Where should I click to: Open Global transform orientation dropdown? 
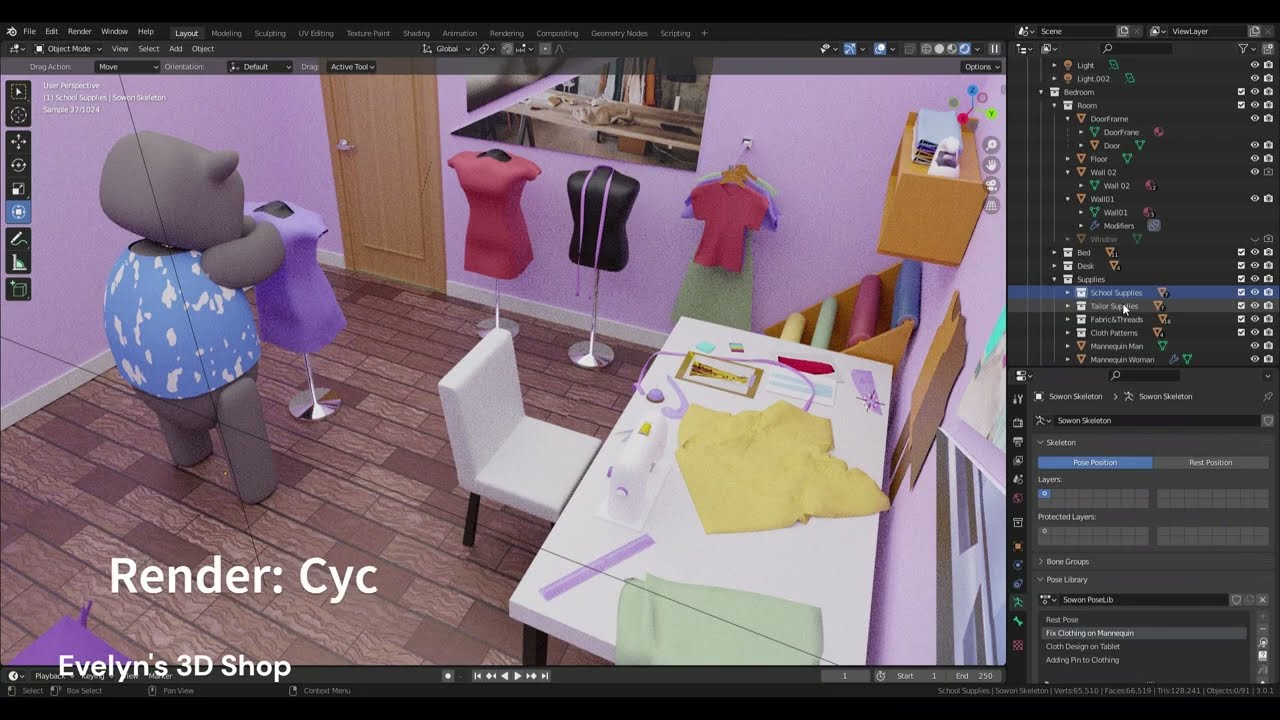pyautogui.click(x=446, y=49)
